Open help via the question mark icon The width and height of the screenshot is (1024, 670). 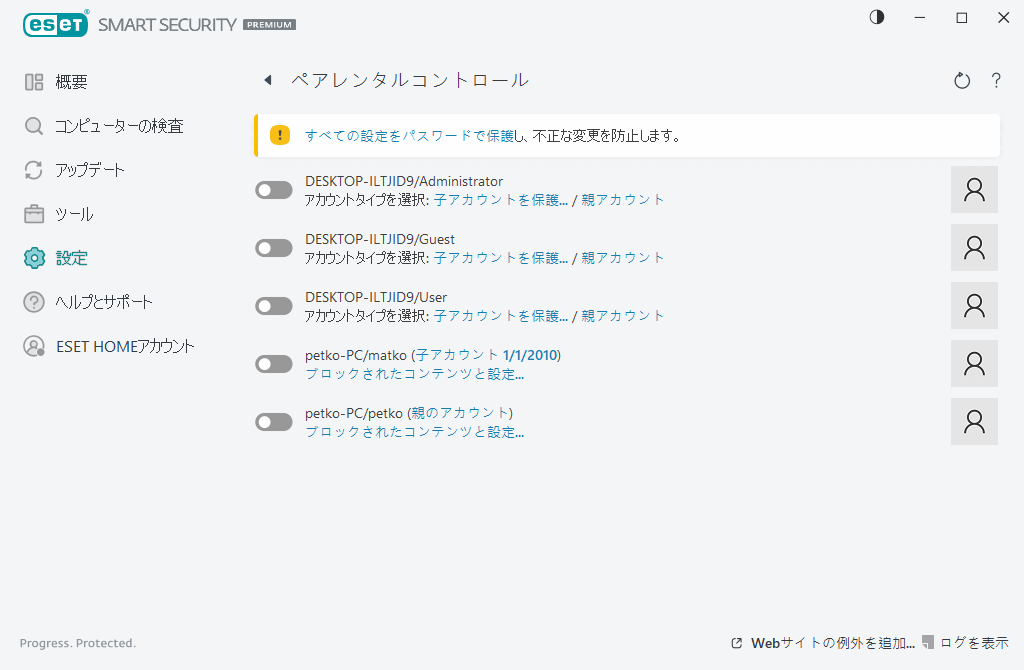pos(996,81)
